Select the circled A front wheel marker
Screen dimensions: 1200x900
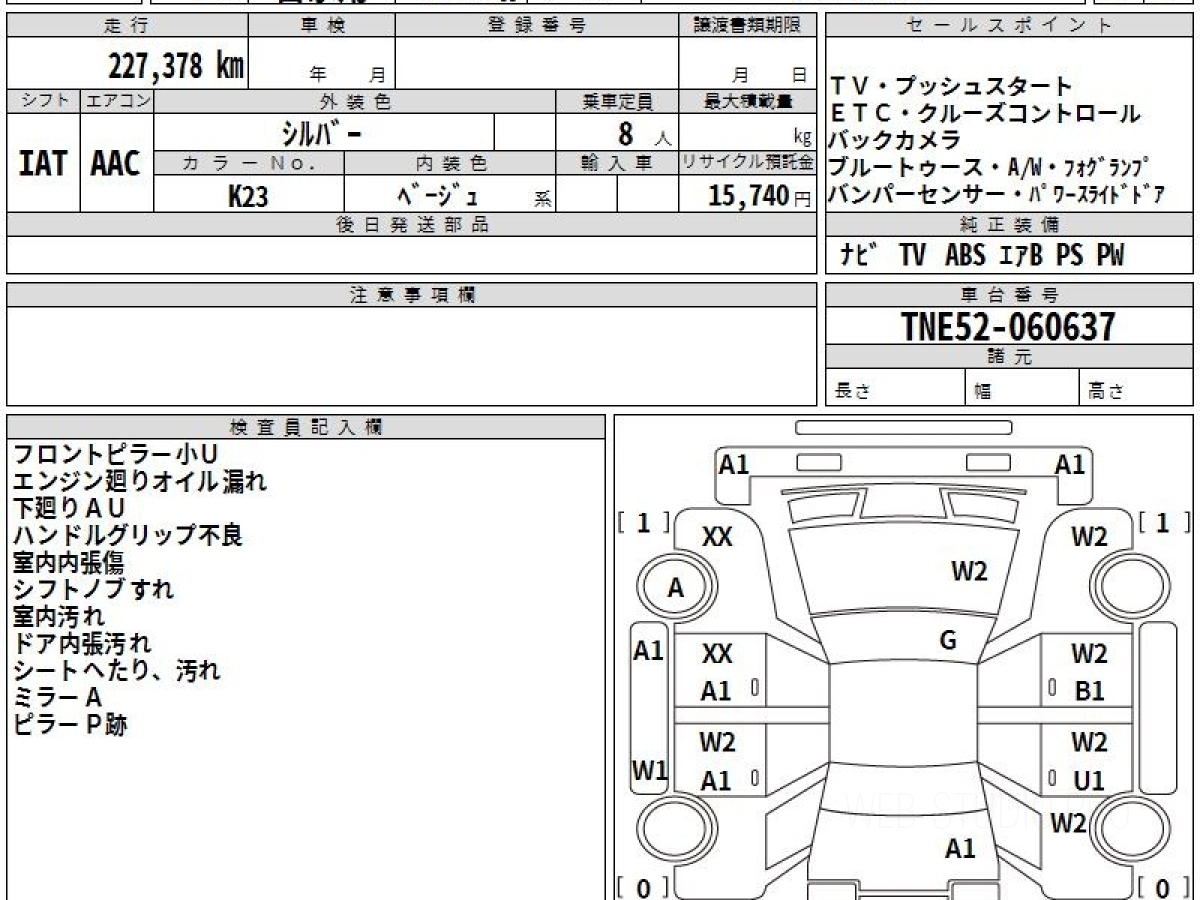click(x=676, y=589)
